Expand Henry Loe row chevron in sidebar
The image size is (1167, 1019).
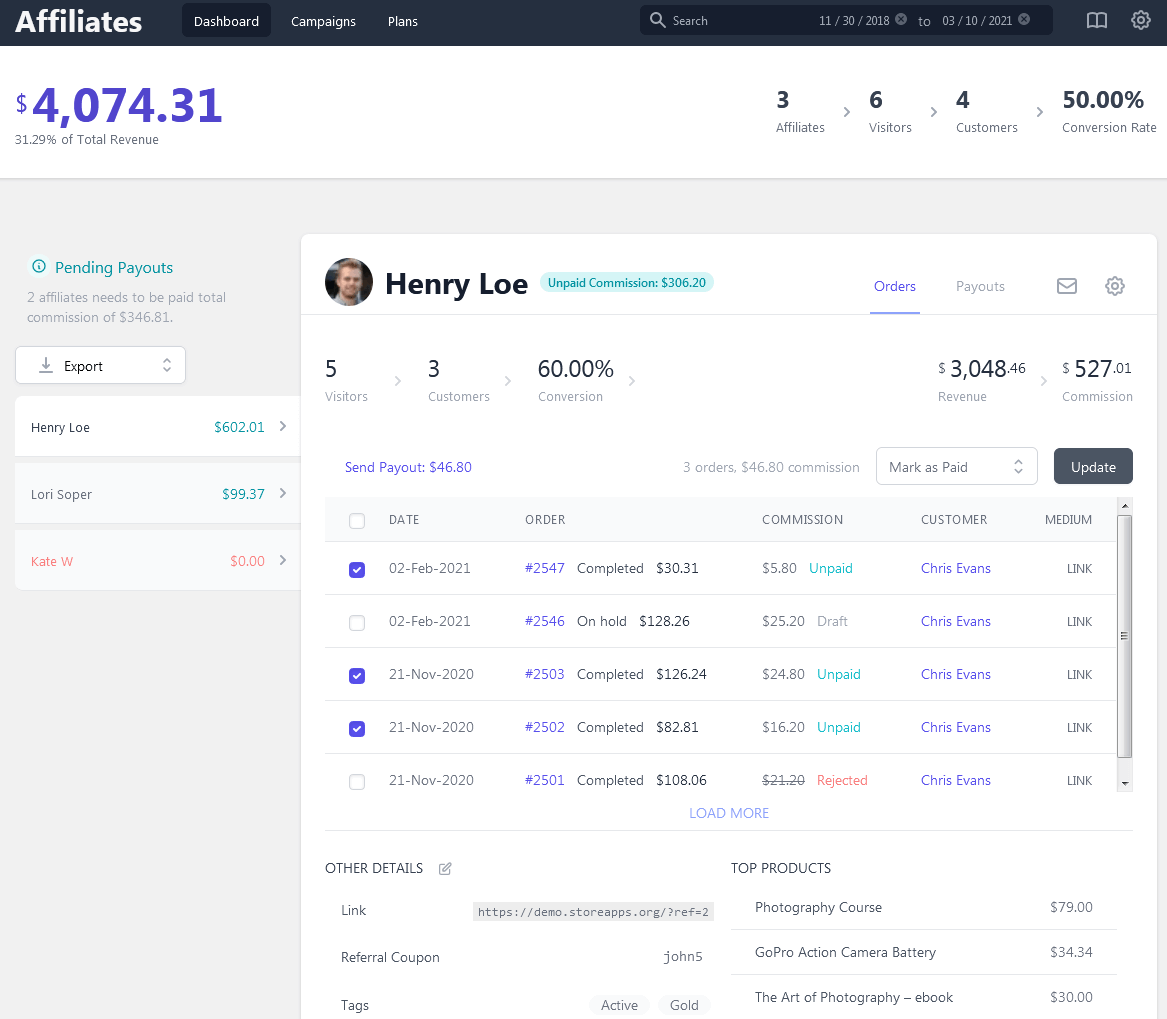click(283, 426)
